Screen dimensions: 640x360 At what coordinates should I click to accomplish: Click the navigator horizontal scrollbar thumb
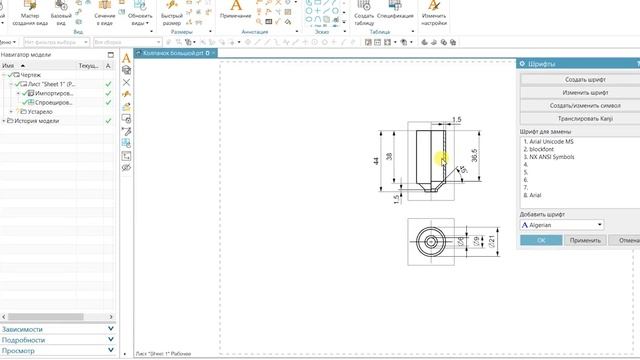click(45, 317)
